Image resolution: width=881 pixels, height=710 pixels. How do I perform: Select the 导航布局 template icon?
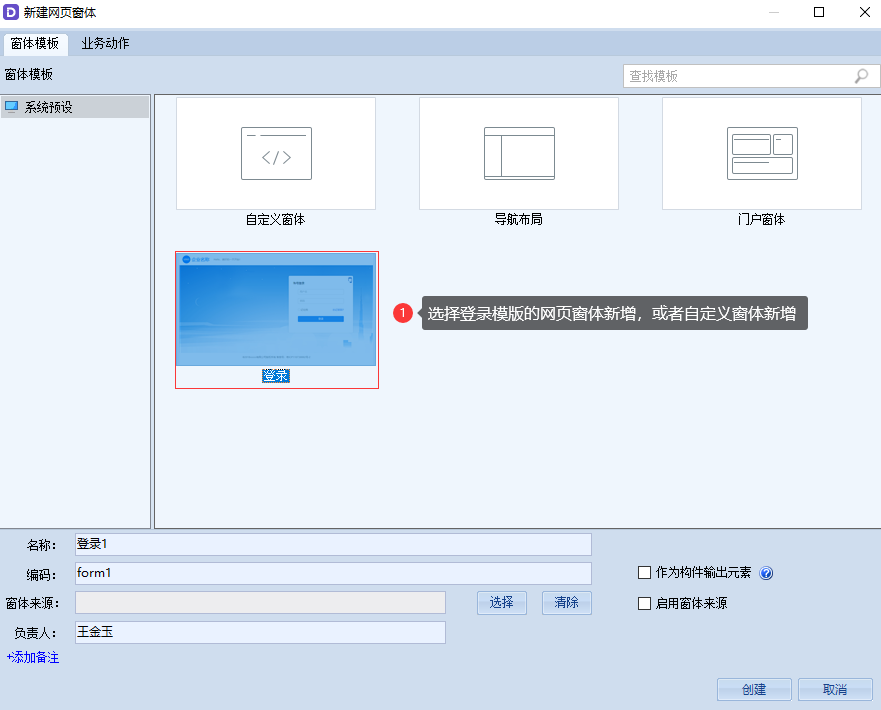519,153
